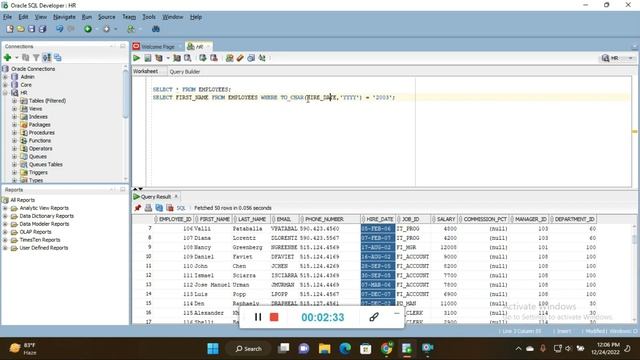Screen dimensions: 640x360
Task: Run Statement with the green play icon
Action: click(x=137, y=58)
